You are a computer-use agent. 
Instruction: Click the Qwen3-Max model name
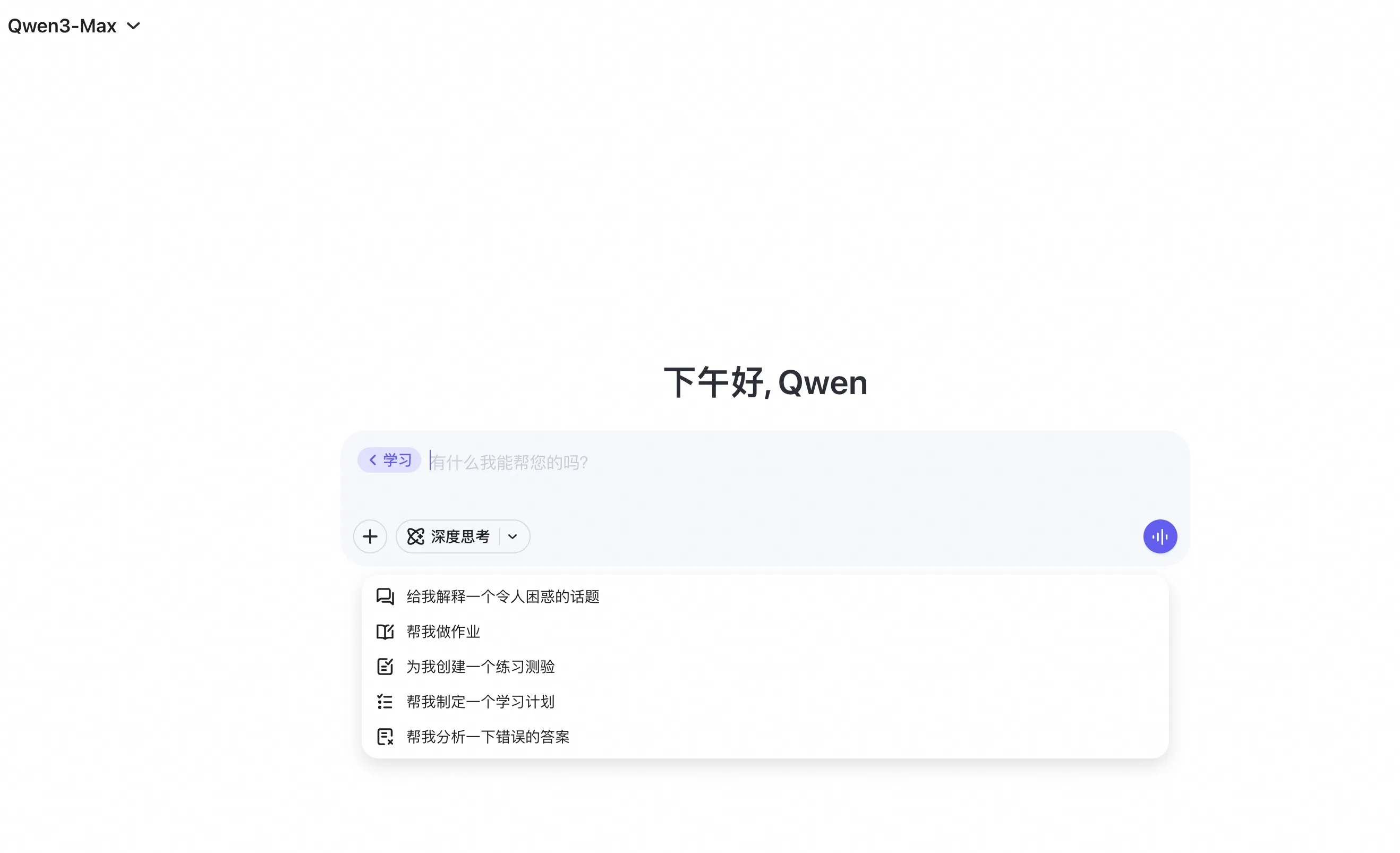[62, 25]
